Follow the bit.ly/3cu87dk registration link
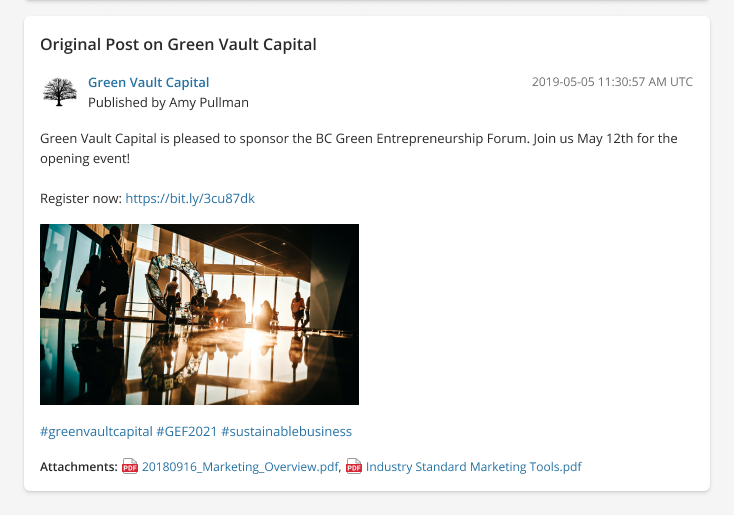Viewport: 734px width, 515px height. pos(190,199)
